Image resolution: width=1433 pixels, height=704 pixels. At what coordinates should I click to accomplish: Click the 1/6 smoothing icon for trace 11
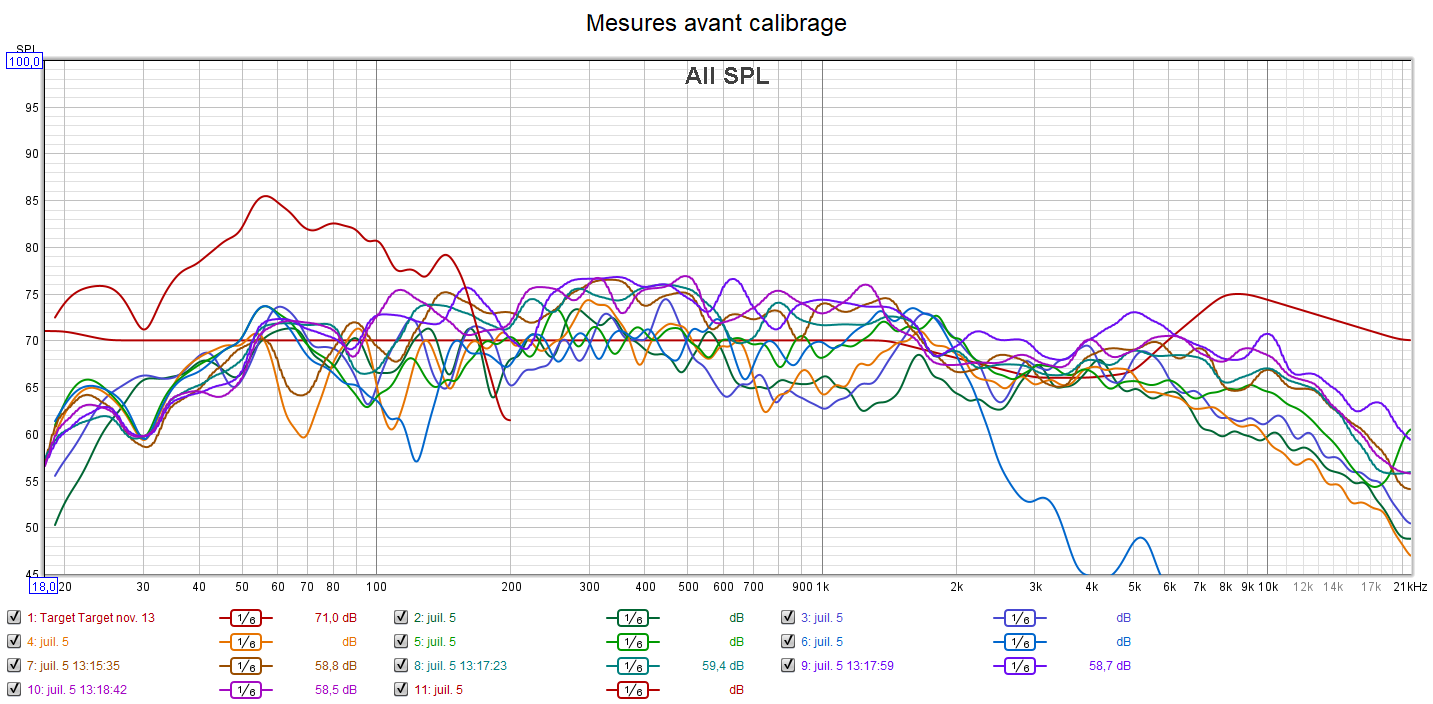click(x=632, y=690)
